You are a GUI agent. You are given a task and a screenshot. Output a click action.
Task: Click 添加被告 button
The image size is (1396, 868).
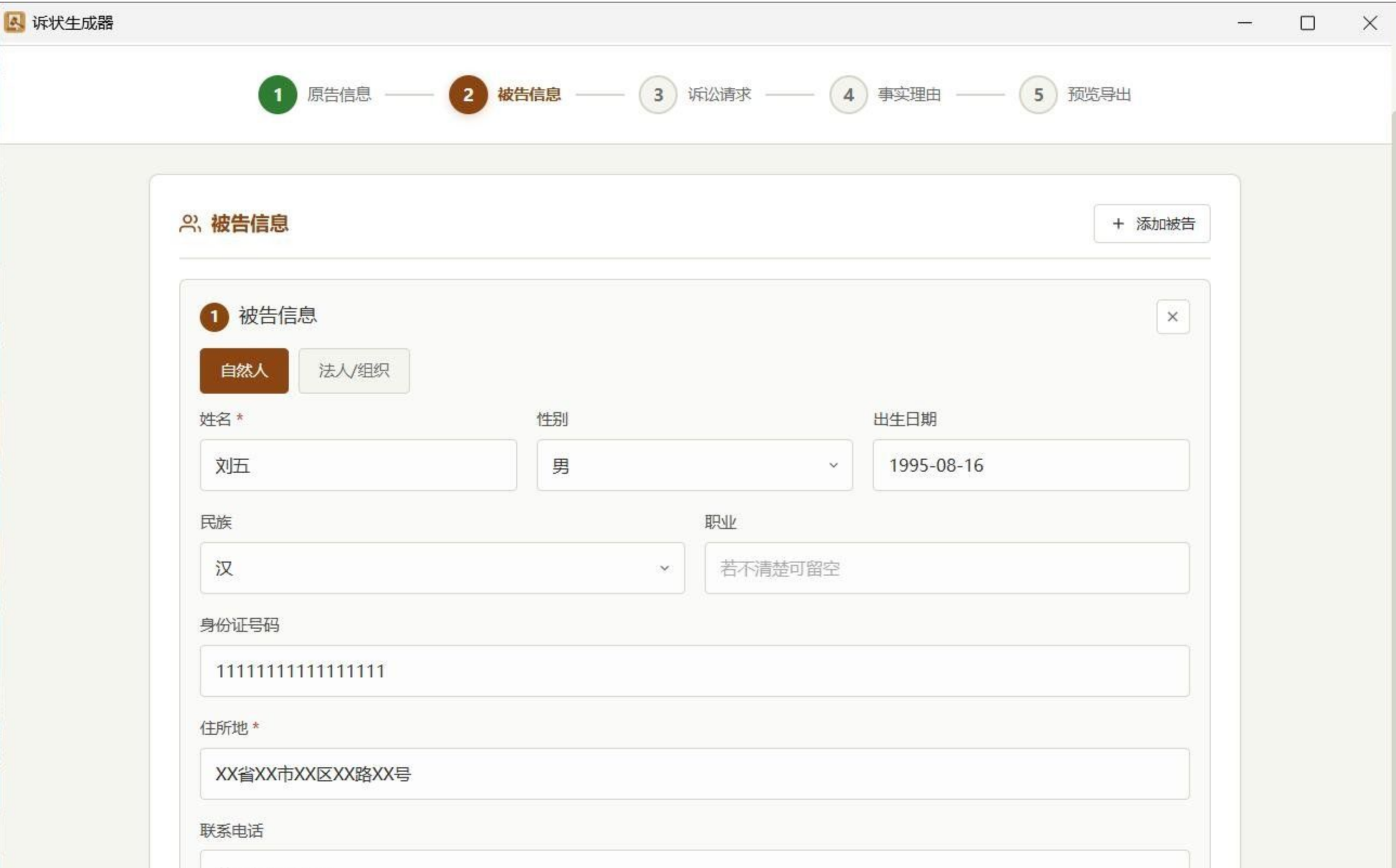1152,223
